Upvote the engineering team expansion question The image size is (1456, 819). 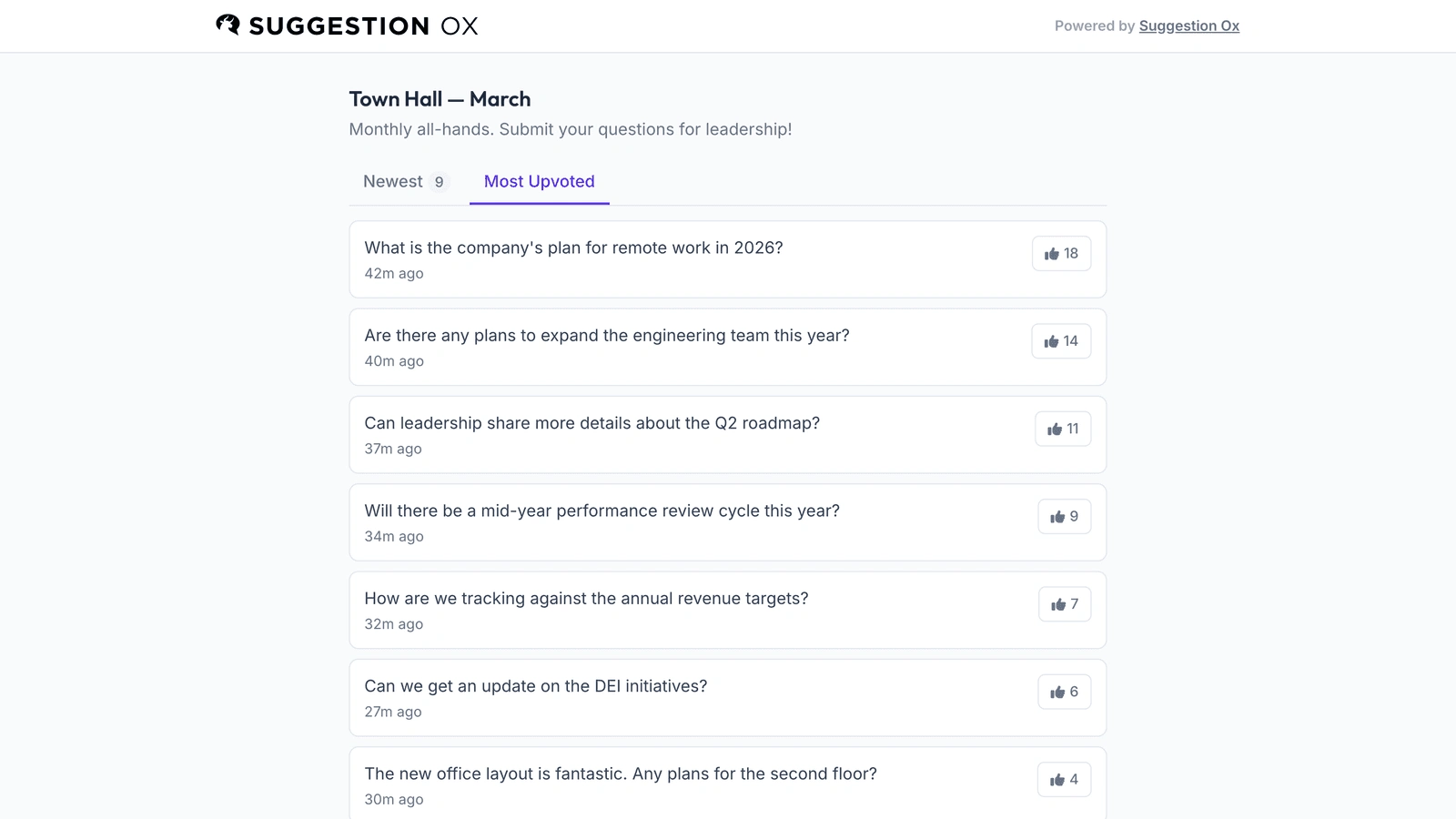tap(1061, 341)
